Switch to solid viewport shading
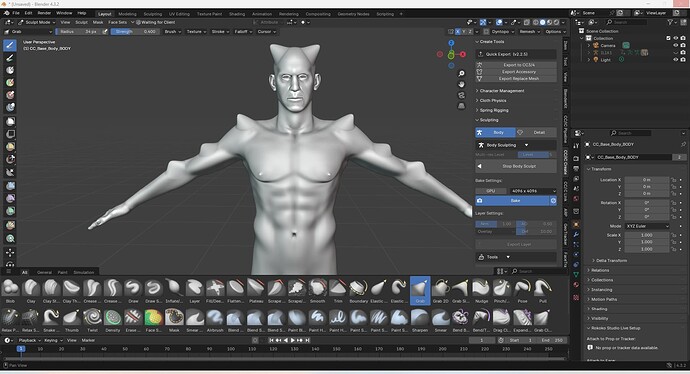The height and width of the screenshot is (374, 690). 543,22
